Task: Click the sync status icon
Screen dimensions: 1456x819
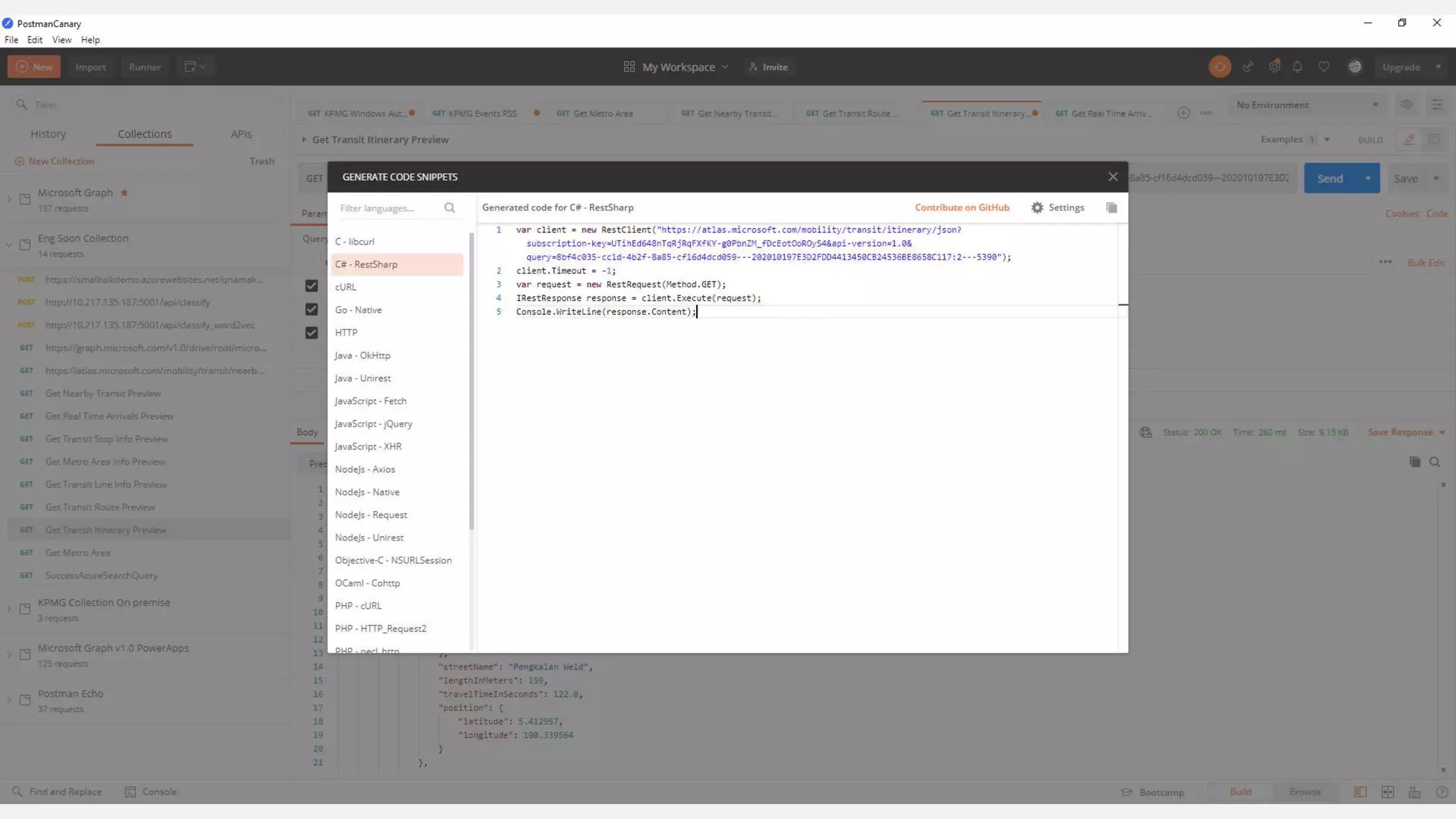Action: click(x=1219, y=67)
